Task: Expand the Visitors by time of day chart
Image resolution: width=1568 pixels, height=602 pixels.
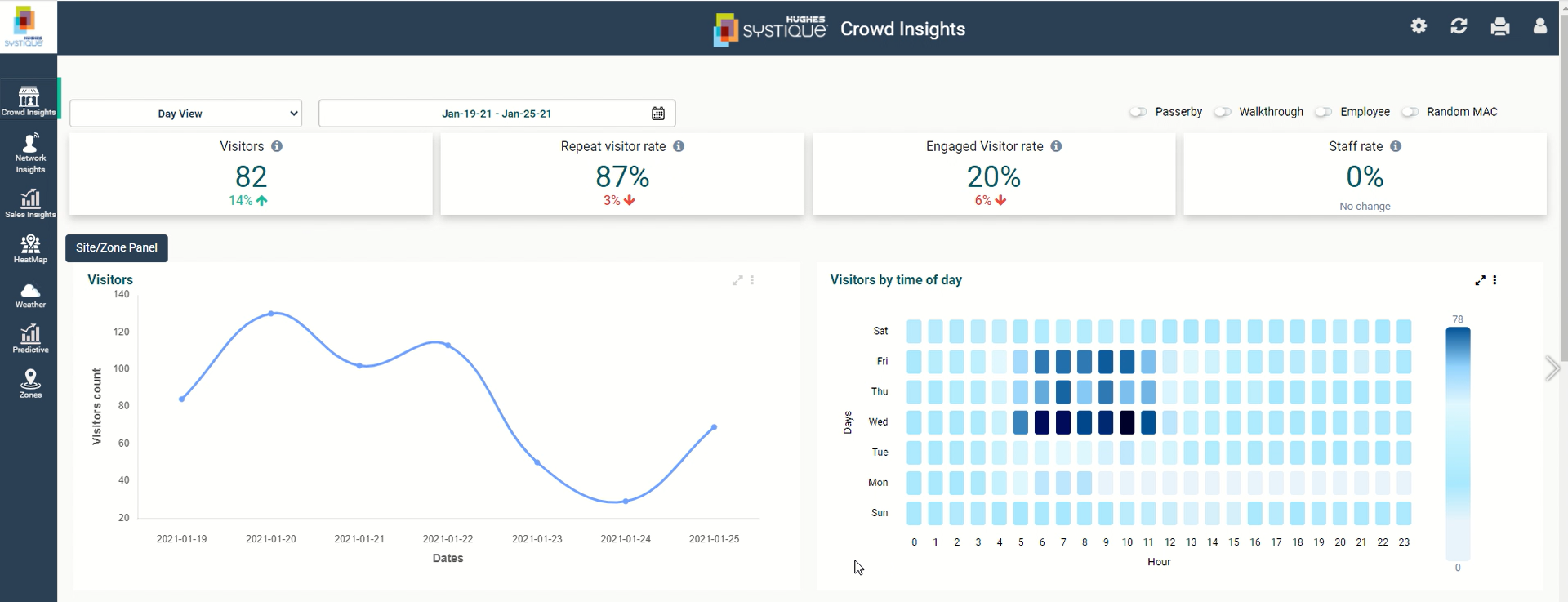Action: pyautogui.click(x=1480, y=280)
